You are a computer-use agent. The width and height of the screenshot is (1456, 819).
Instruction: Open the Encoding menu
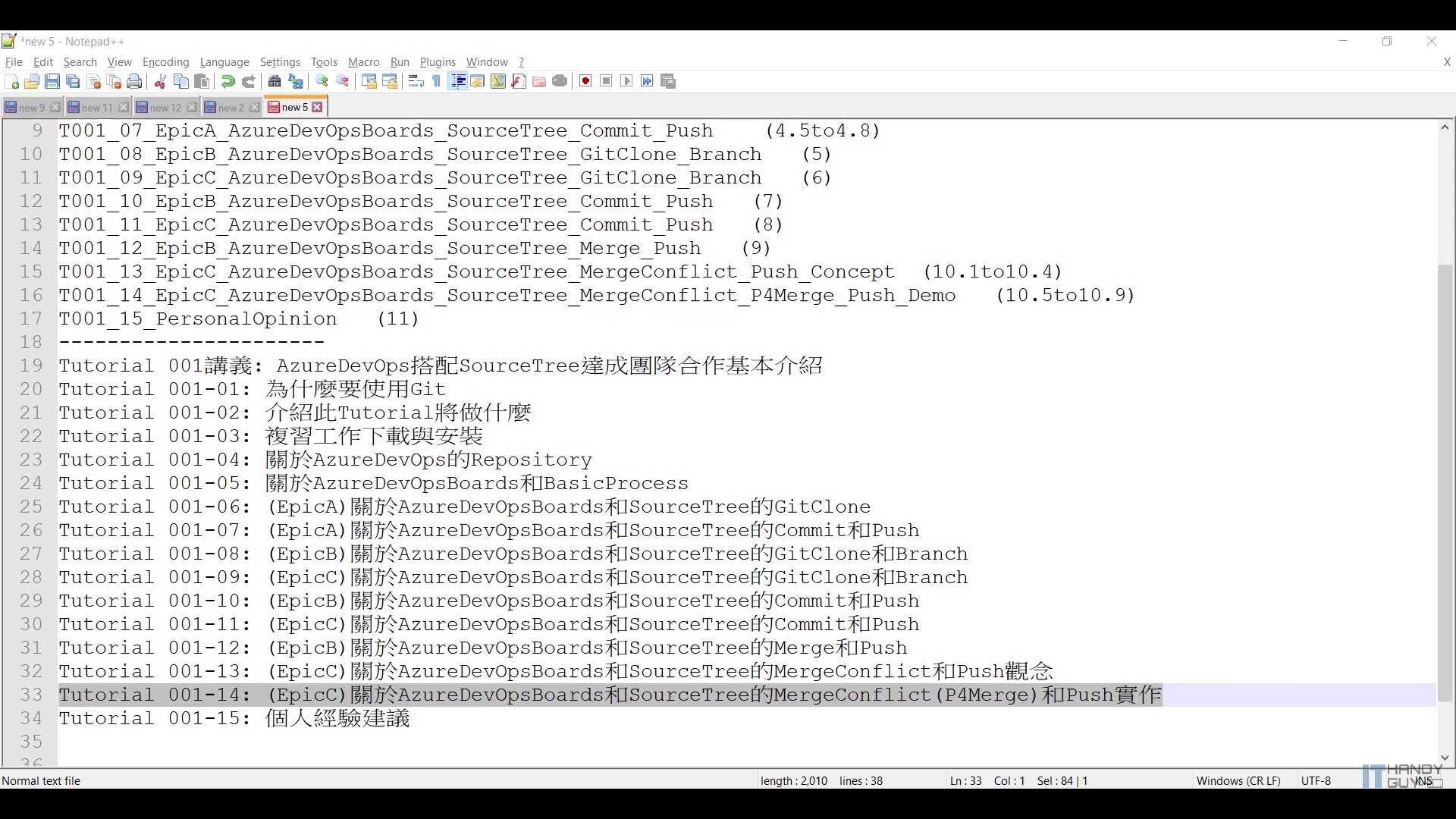click(x=165, y=62)
